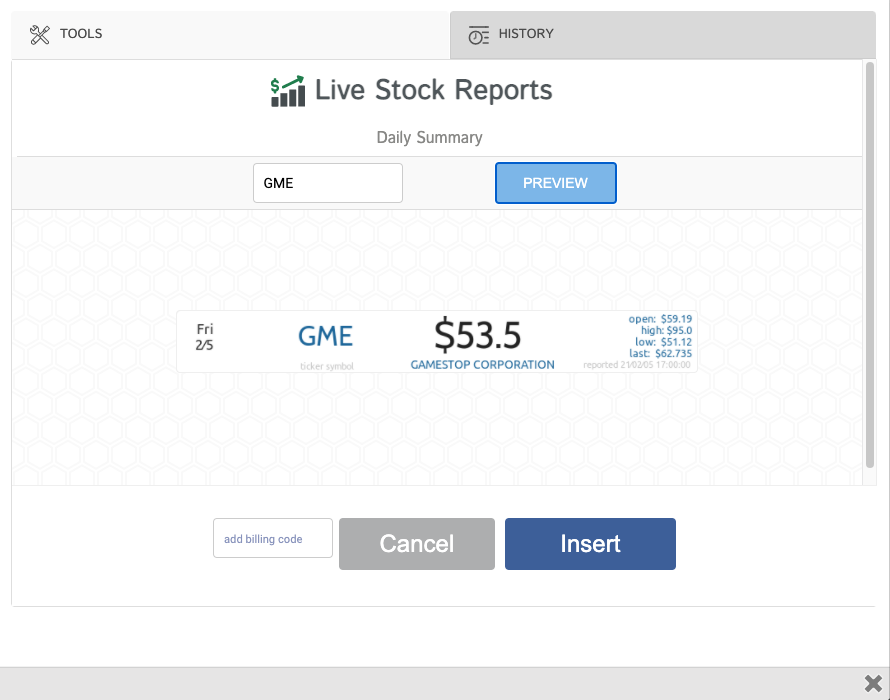Click the Preview button
The width and height of the screenshot is (890, 700).
pyautogui.click(x=556, y=183)
